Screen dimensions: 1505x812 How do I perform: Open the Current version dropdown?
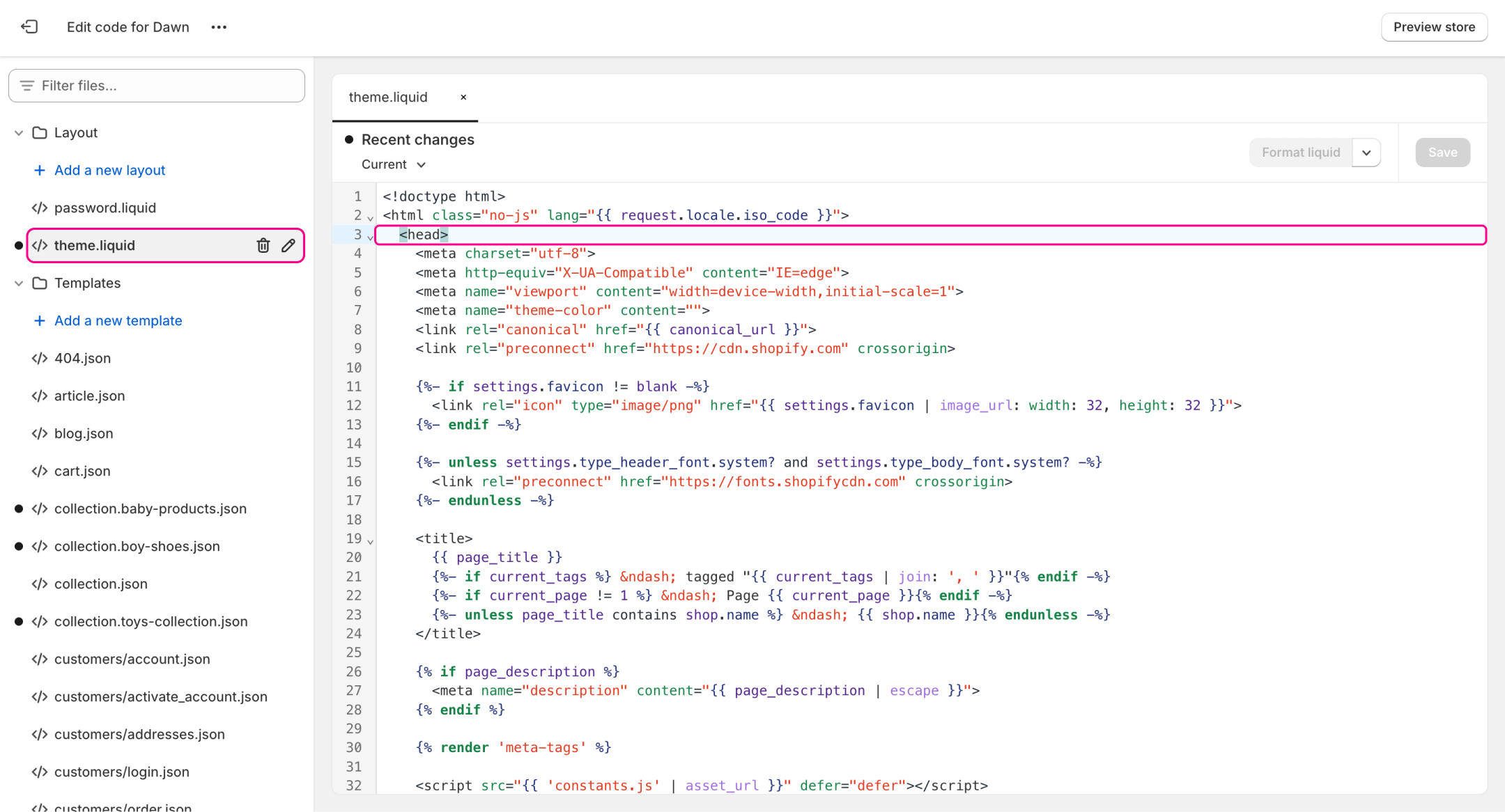(394, 165)
